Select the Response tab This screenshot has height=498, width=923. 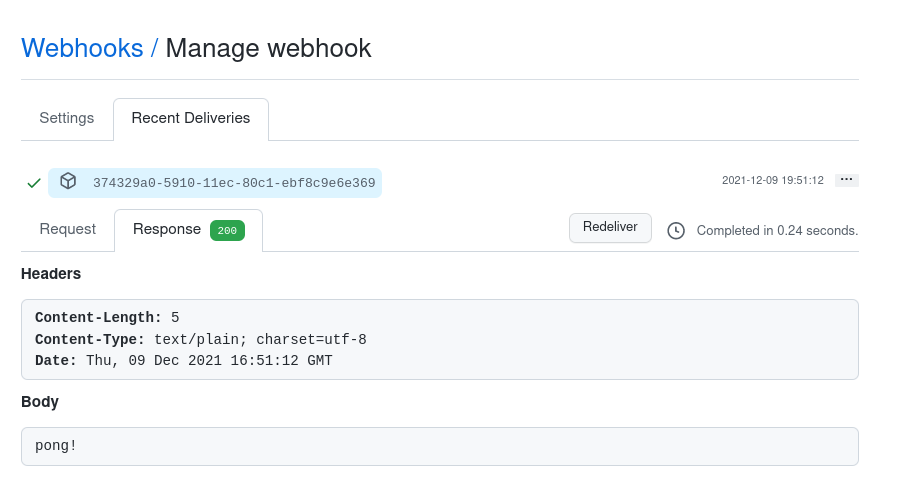tap(167, 229)
